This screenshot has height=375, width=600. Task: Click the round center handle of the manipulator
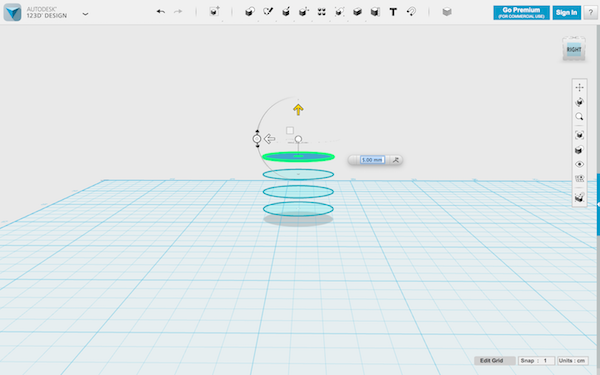[x=298, y=139]
